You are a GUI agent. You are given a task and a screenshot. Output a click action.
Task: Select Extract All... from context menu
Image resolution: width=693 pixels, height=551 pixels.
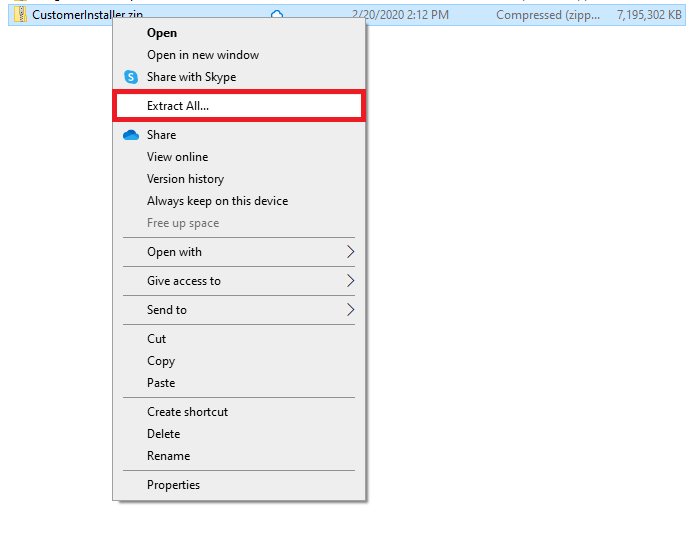click(x=178, y=106)
